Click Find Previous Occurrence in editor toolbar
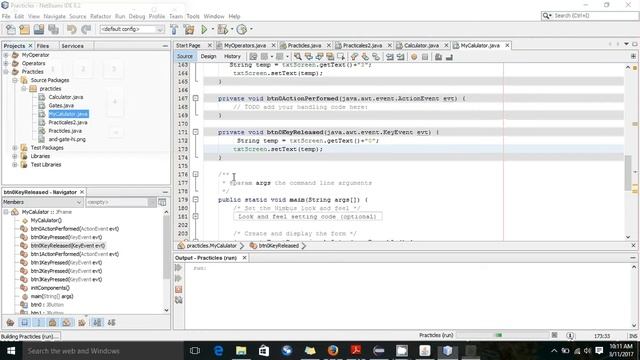The width and height of the screenshot is (640, 360). [x=309, y=57]
